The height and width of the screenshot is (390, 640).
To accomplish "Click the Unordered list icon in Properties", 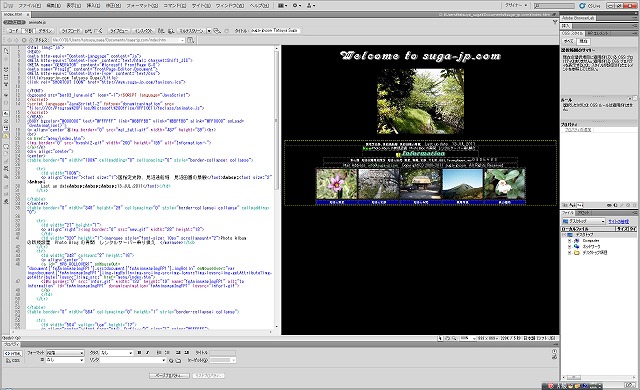I will [x=159, y=352].
